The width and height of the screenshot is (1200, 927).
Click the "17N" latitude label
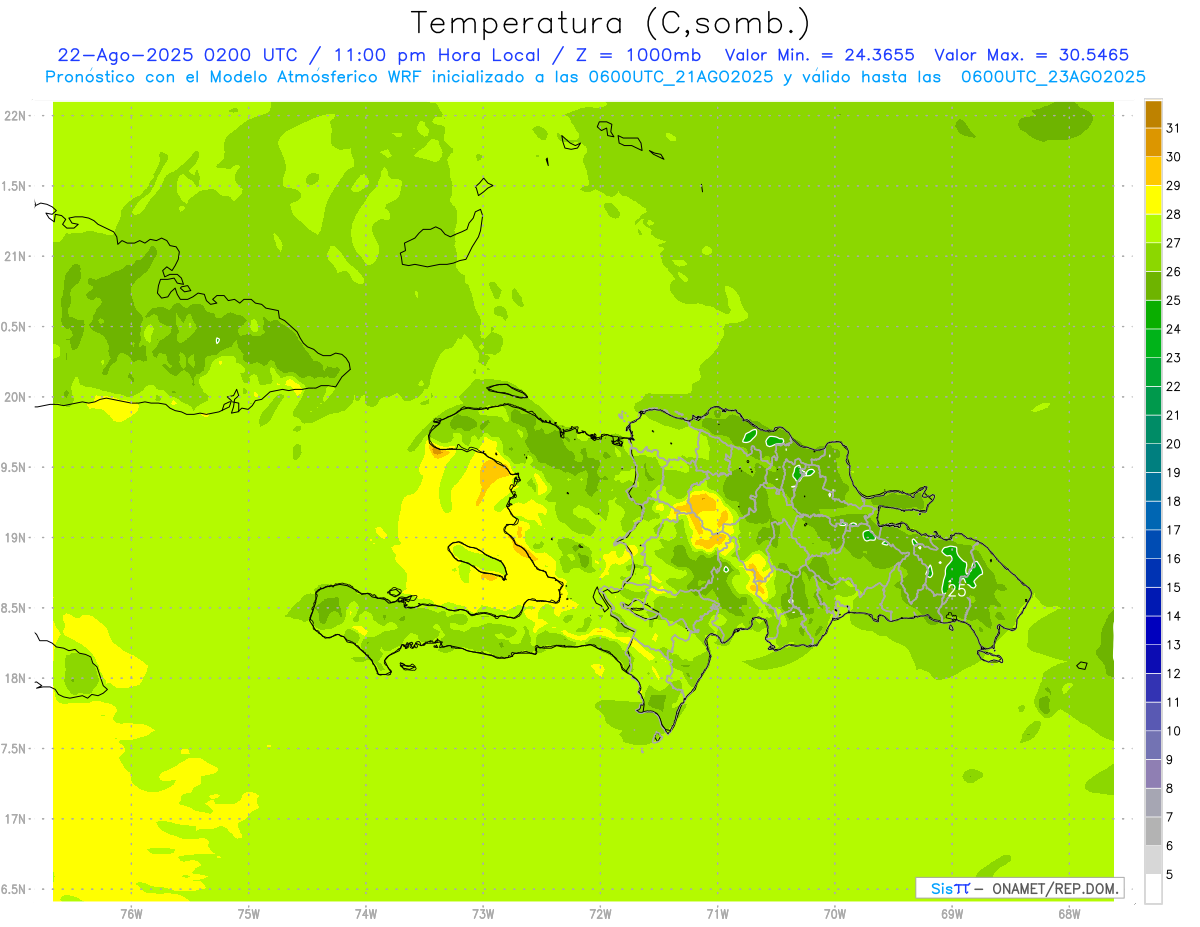point(15,819)
